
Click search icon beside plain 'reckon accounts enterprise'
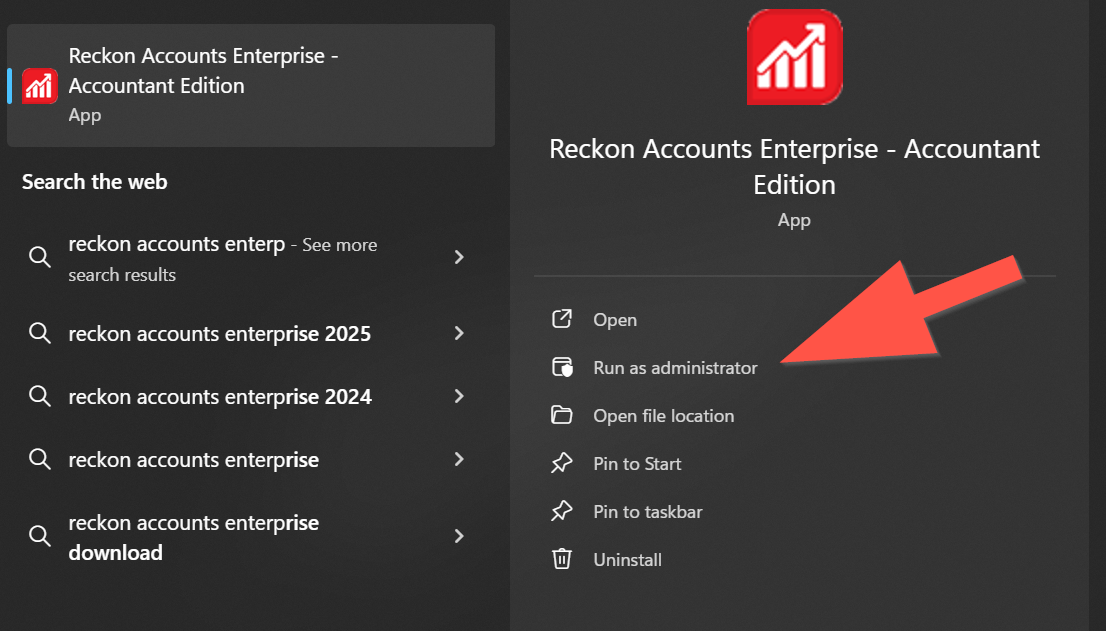pyautogui.click(x=40, y=459)
